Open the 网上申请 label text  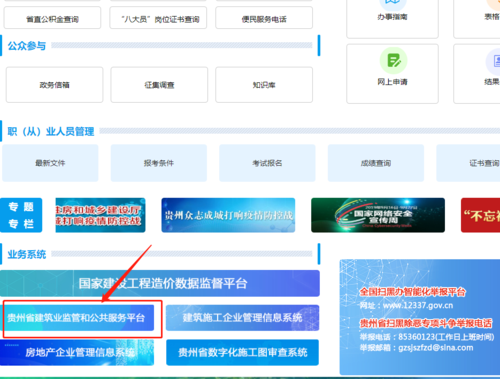392,82
